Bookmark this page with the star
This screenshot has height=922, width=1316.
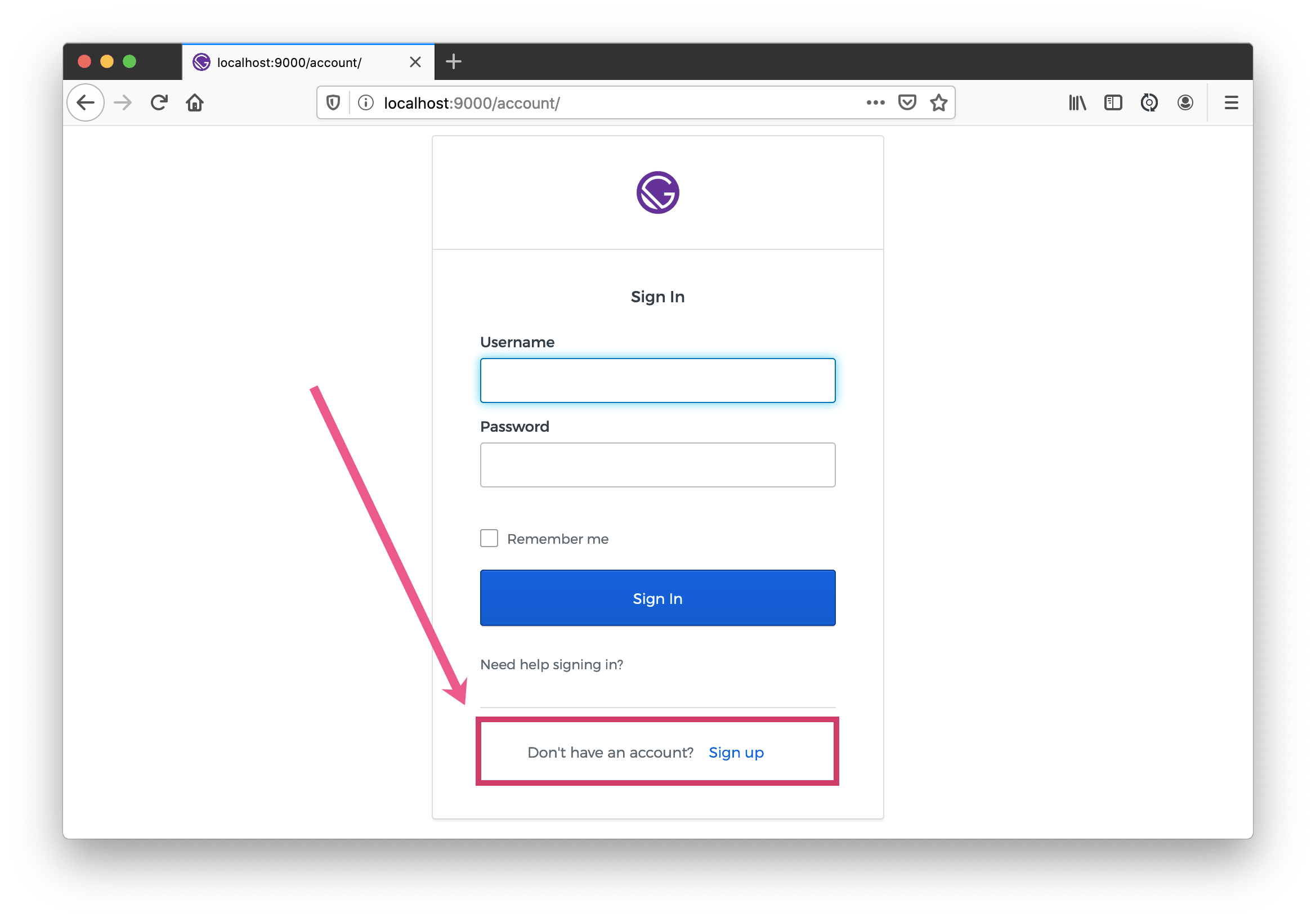[939, 102]
